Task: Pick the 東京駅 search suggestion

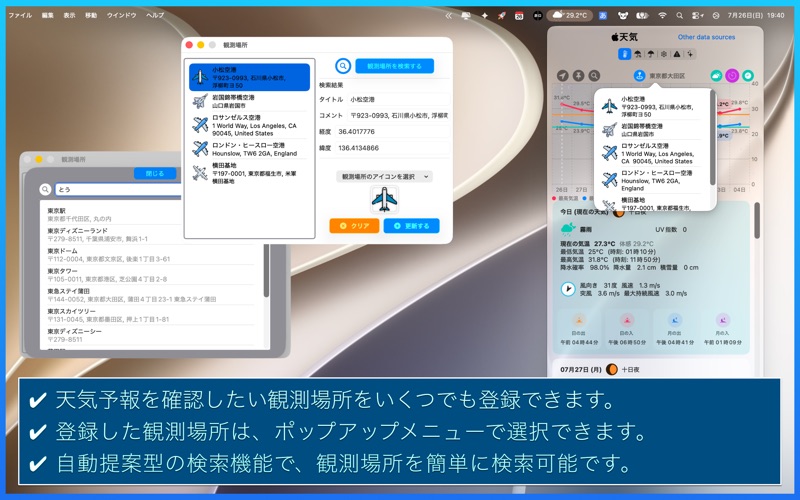Action: [x=151, y=214]
